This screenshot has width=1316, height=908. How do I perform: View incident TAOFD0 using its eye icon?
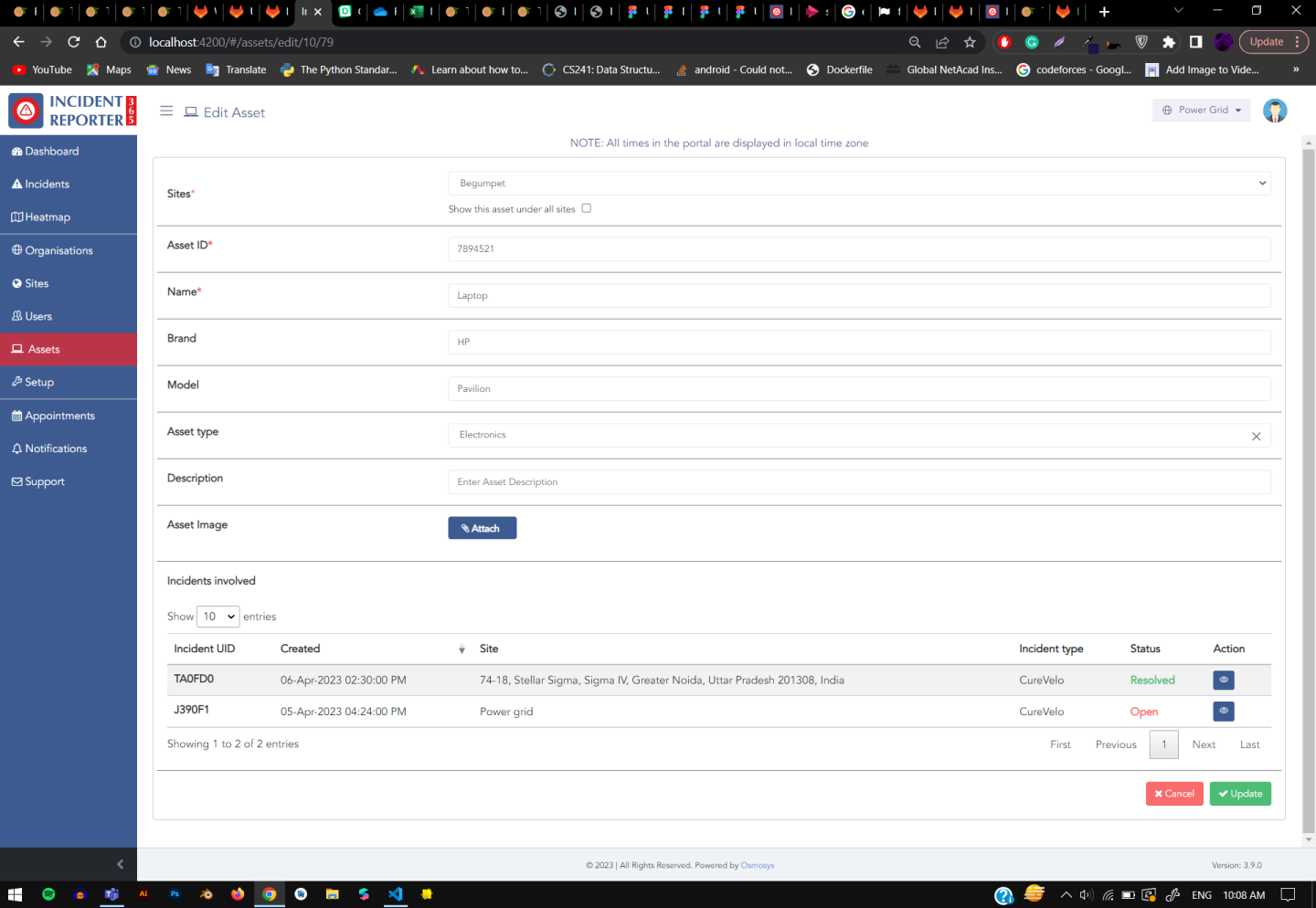(1223, 681)
